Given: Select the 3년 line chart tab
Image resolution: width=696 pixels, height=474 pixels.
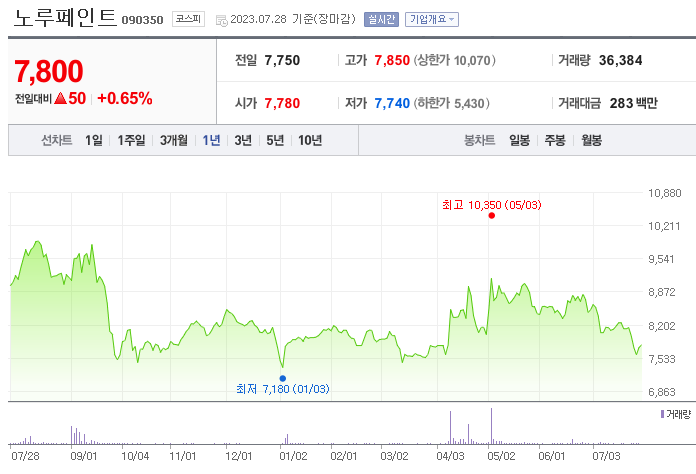Looking at the screenshot, I should (x=243, y=140).
